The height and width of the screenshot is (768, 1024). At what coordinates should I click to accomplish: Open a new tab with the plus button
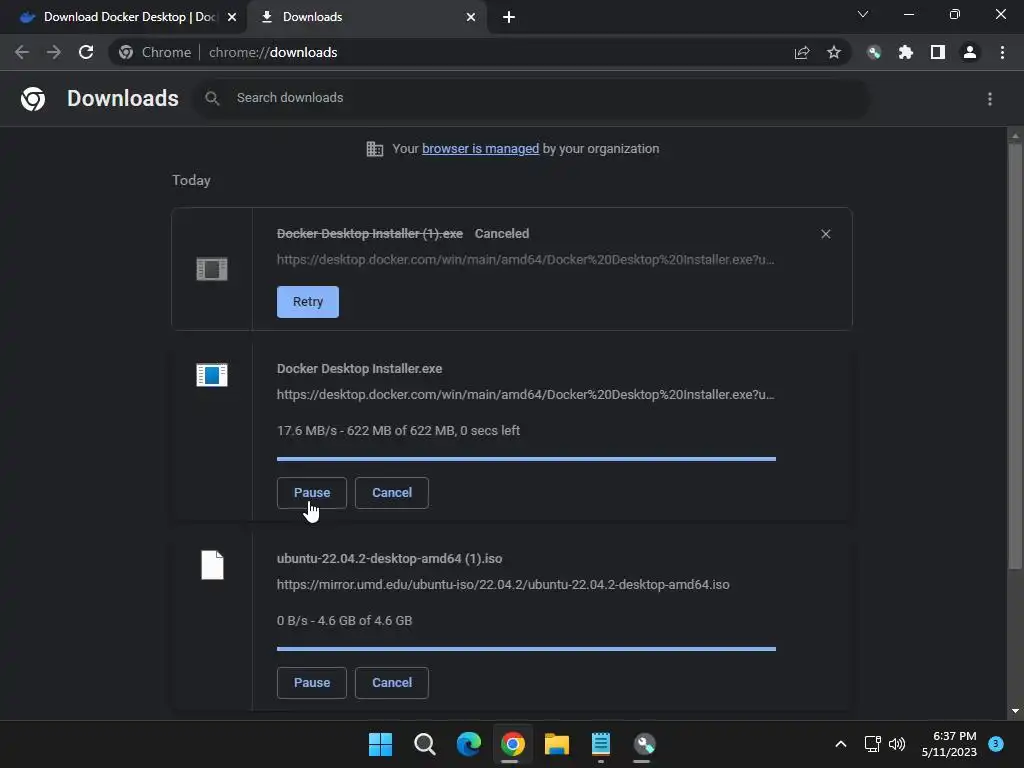(509, 17)
